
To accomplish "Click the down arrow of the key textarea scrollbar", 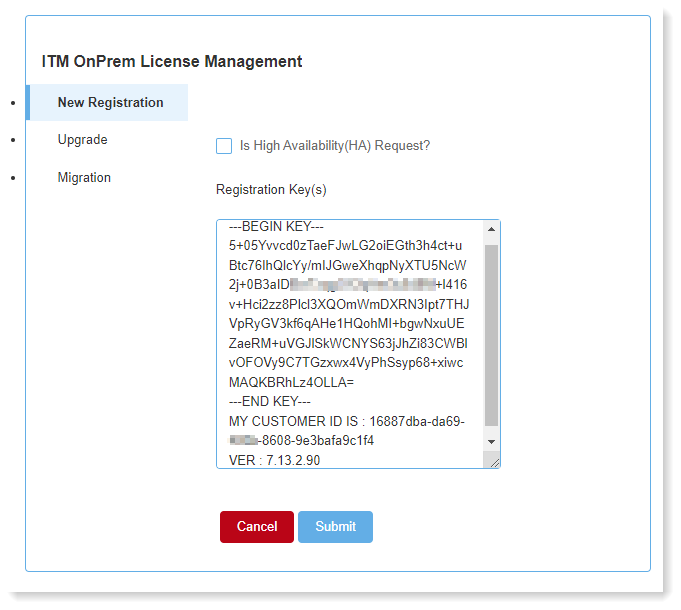I will 491,441.
